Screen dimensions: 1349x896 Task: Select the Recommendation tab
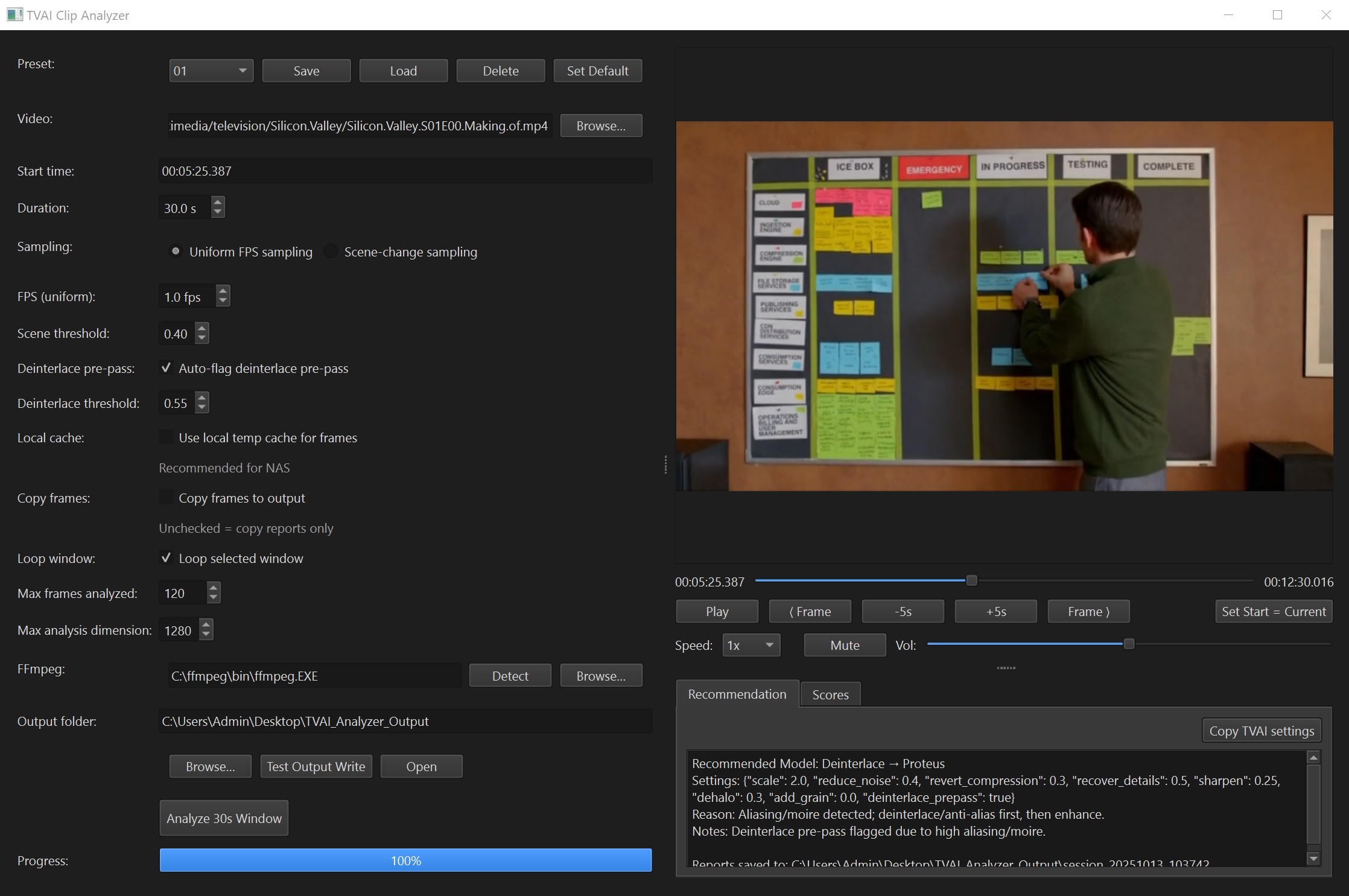(737, 694)
